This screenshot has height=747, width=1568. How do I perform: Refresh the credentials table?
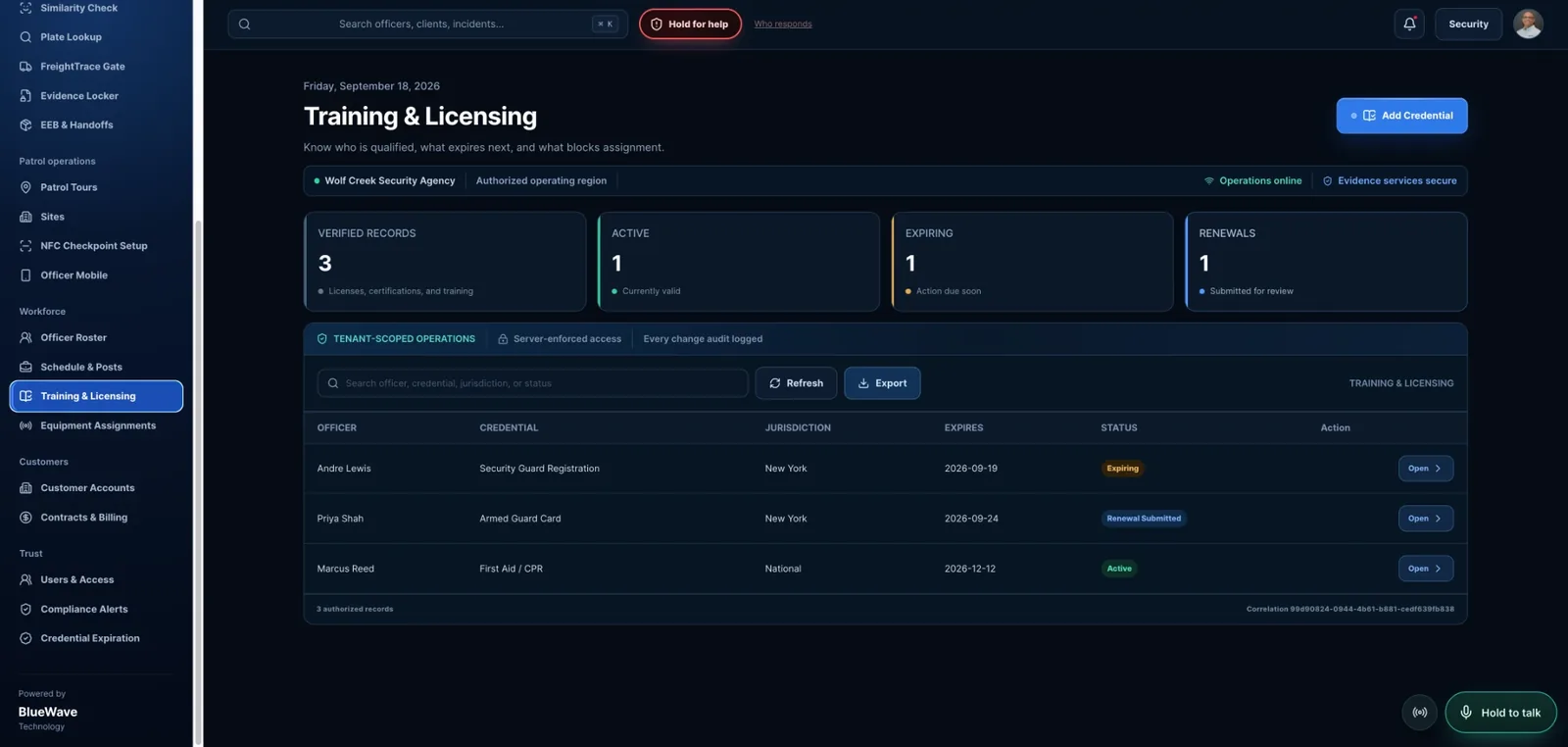tap(796, 383)
